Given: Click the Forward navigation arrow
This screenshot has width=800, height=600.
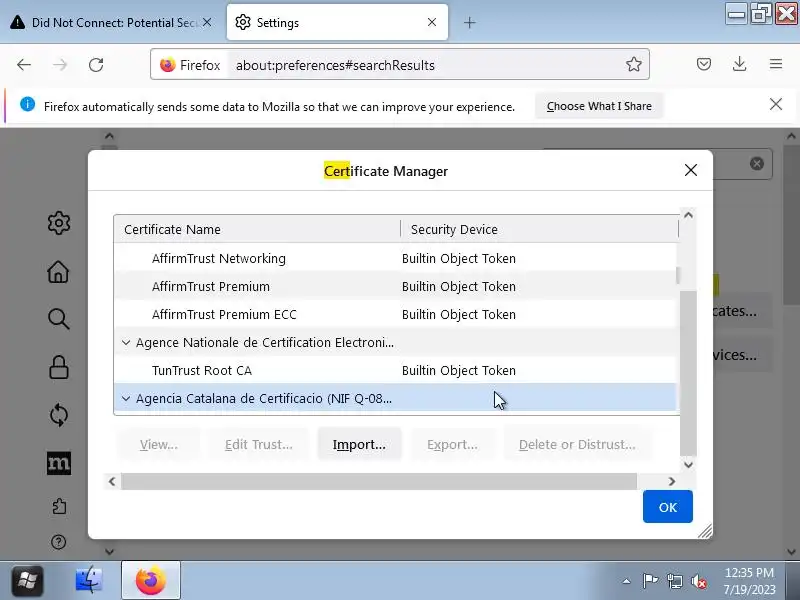Looking at the screenshot, I should pyautogui.click(x=60, y=65).
